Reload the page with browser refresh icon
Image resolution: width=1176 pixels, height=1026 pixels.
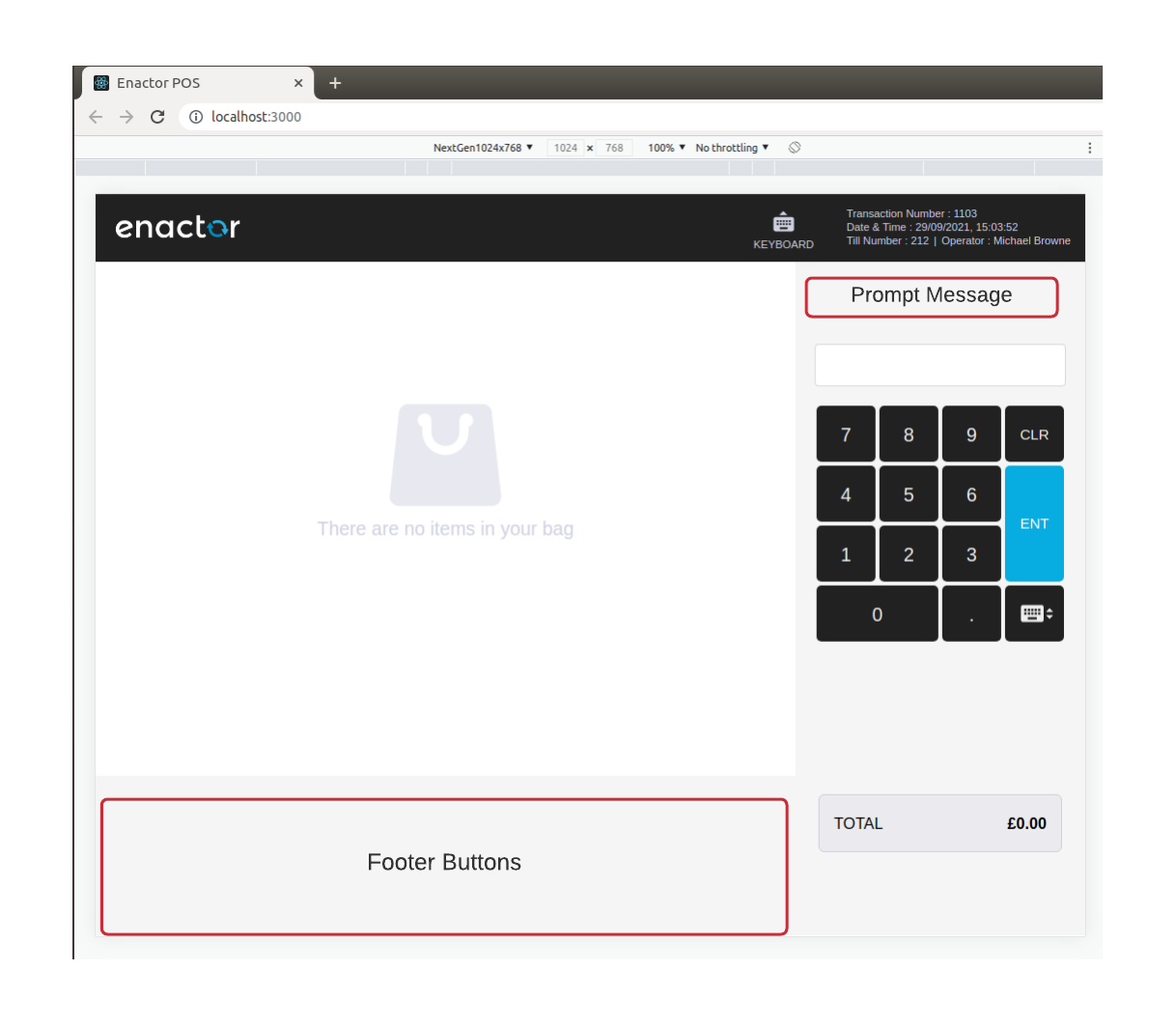point(157,117)
